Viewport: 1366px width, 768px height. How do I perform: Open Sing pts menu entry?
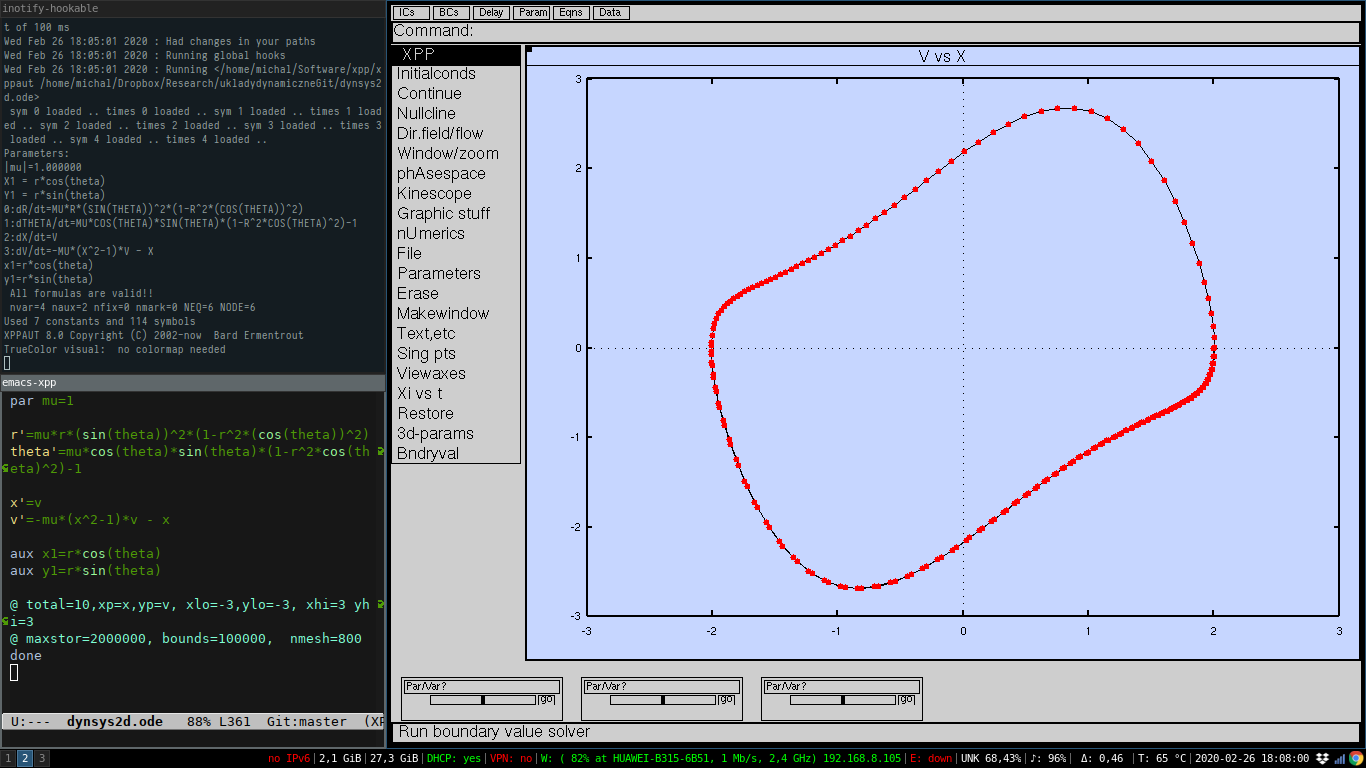(x=456, y=354)
